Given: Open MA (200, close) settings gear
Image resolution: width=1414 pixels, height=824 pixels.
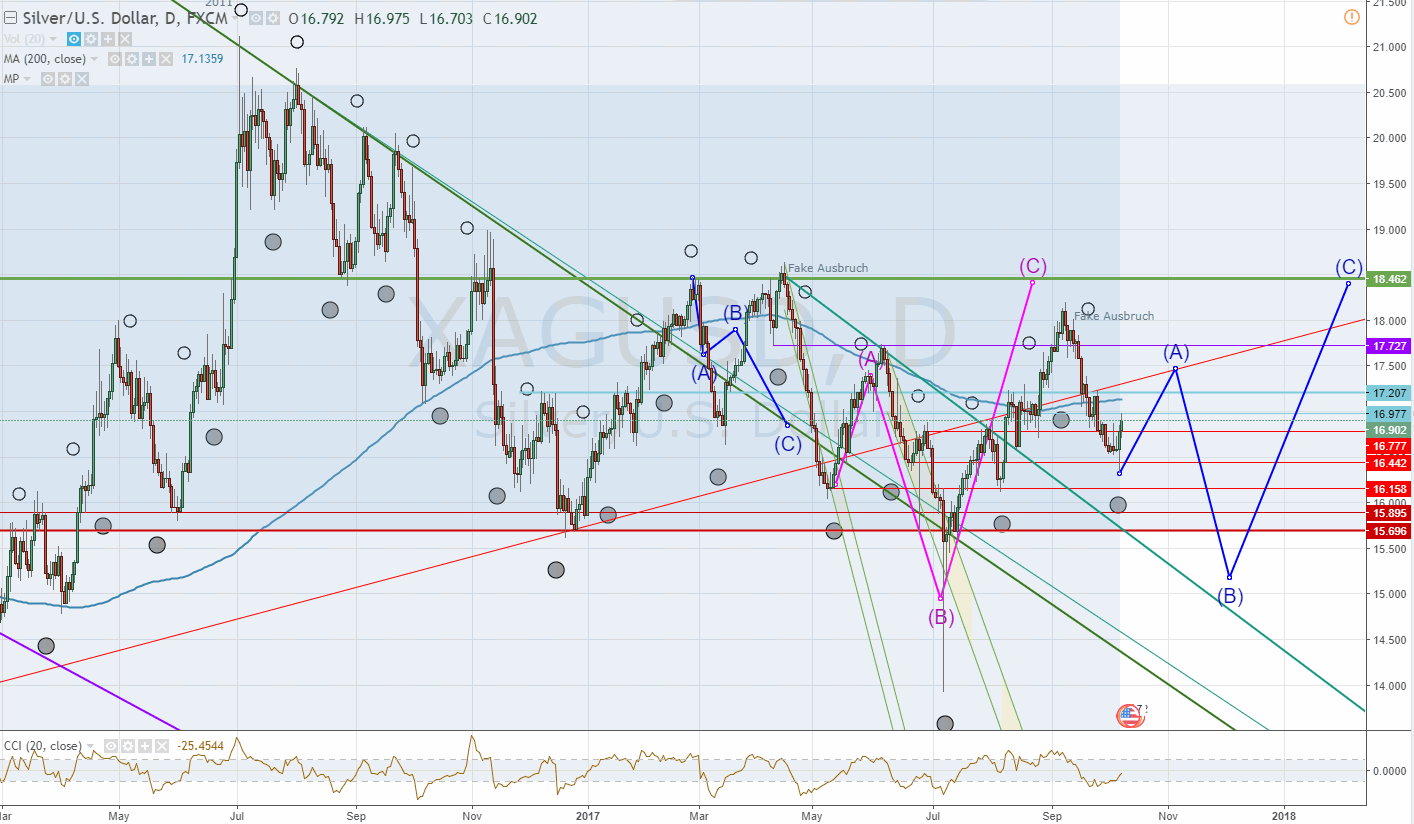Looking at the screenshot, I should 131,59.
